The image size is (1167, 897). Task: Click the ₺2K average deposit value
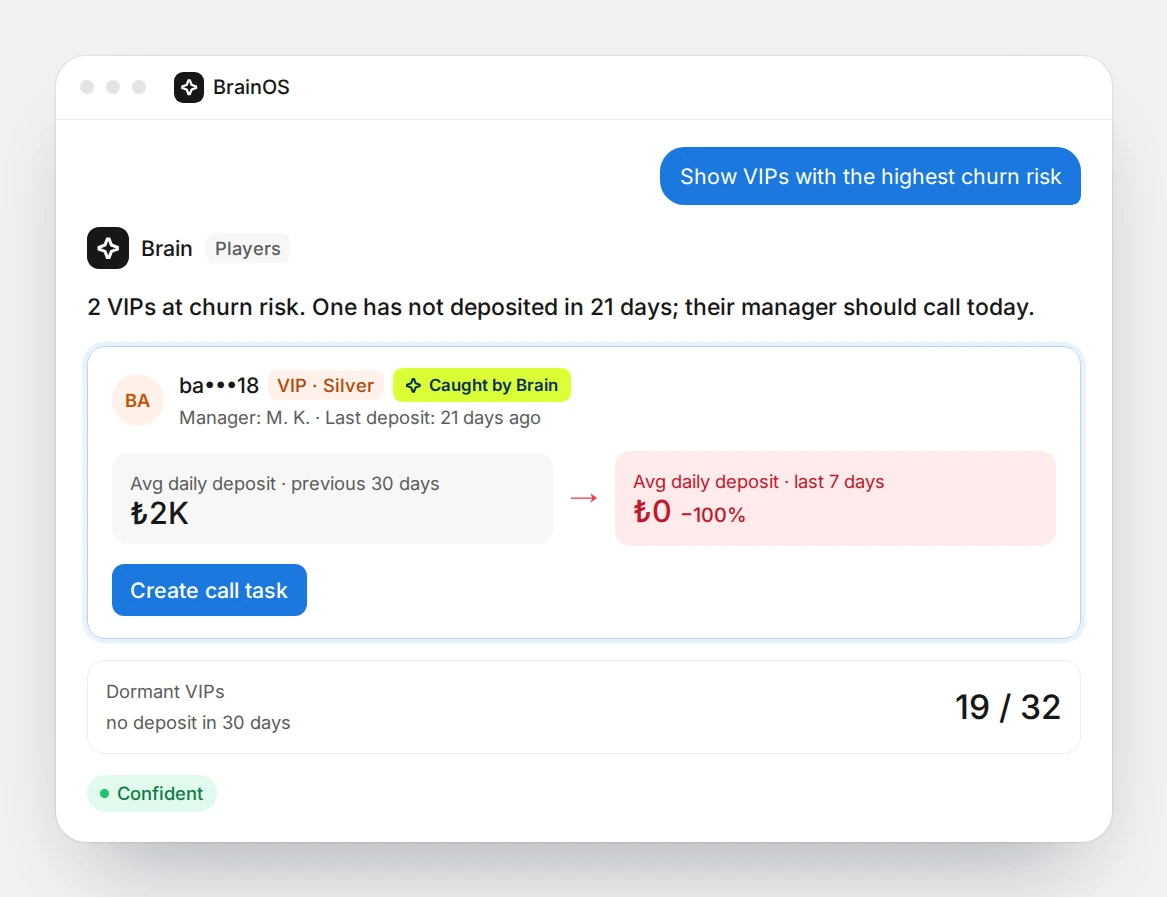pyautogui.click(x=159, y=514)
